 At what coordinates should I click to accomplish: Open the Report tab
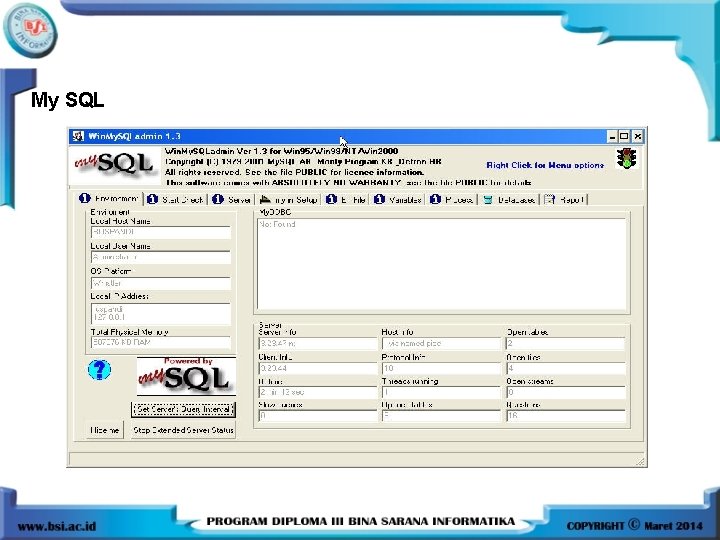[x=564, y=199]
